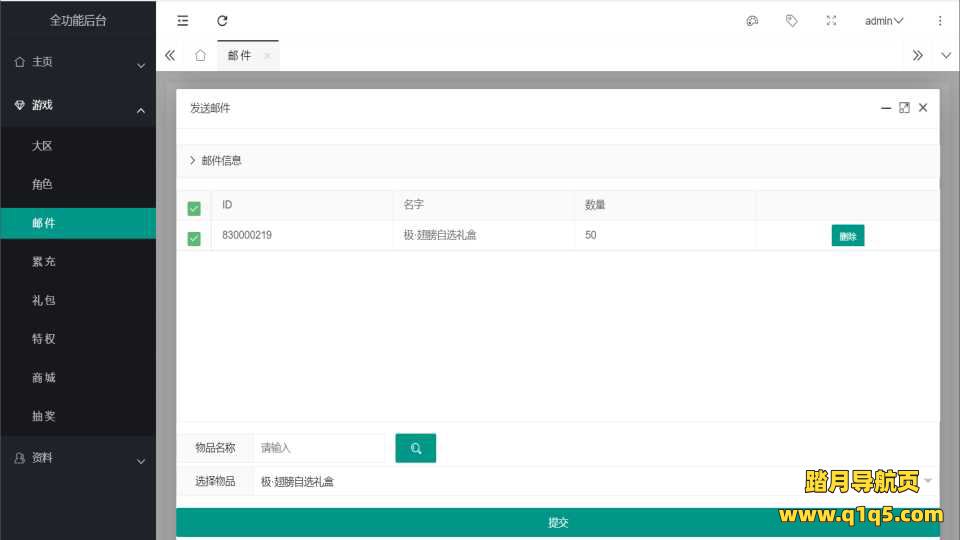
Task: Click the tag note icon
Action: point(791,21)
